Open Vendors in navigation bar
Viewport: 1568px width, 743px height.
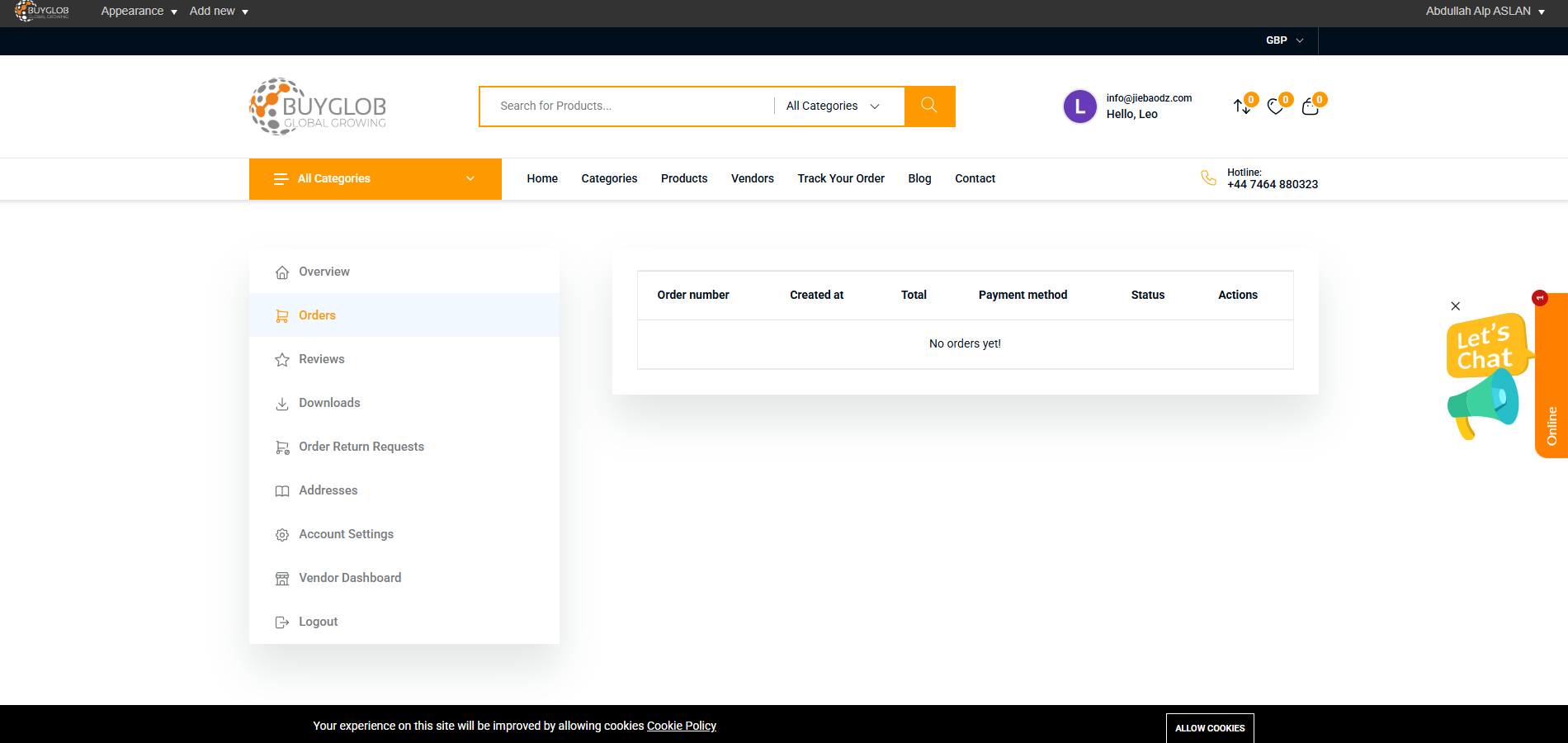(x=753, y=179)
